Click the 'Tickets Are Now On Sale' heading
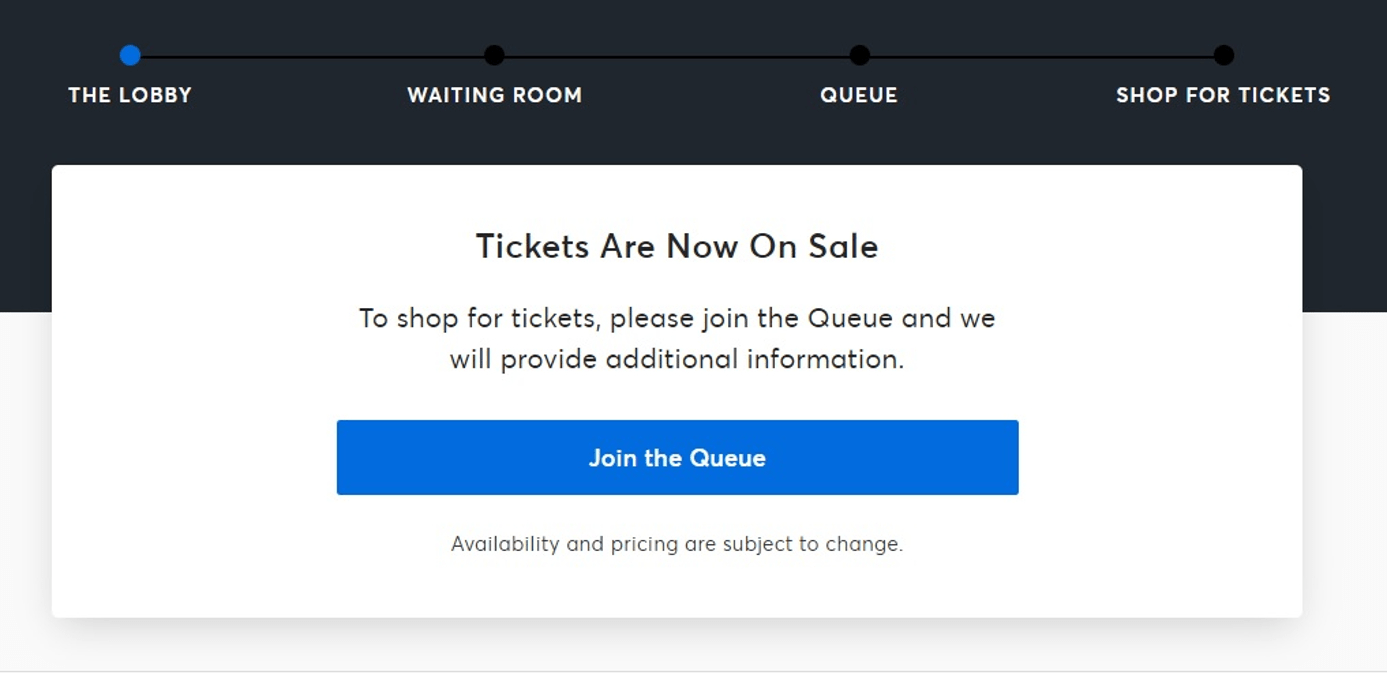Image resolution: width=1387 pixels, height=675 pixels. 677,245
